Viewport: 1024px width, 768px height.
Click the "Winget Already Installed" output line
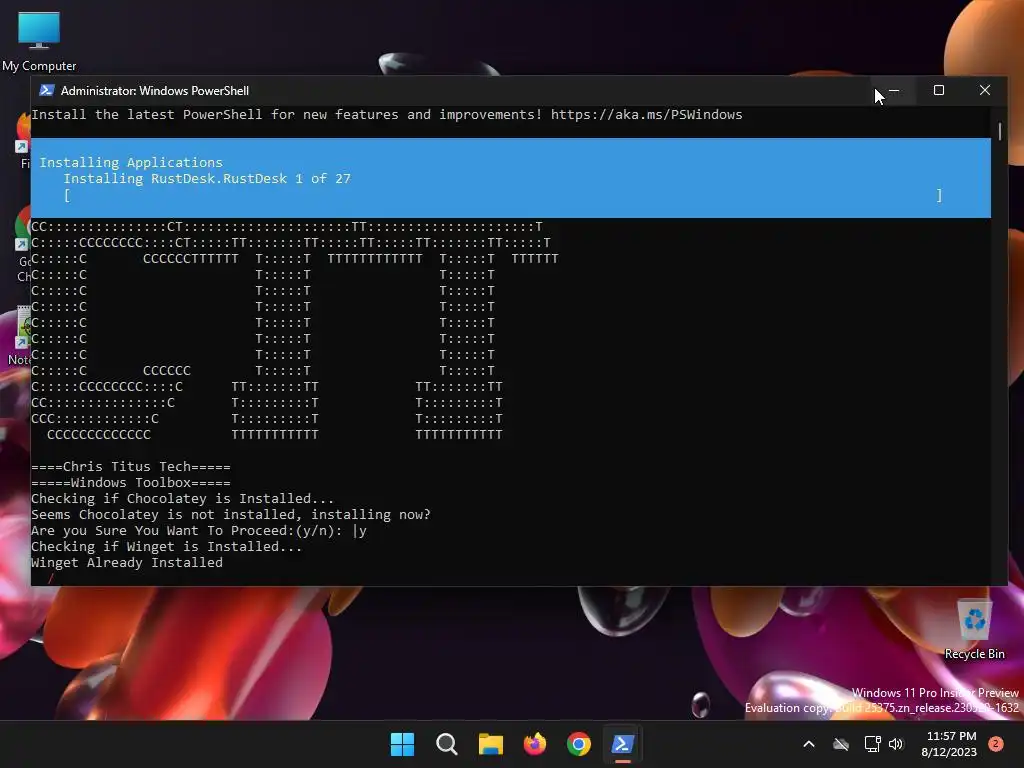(x=127, y=562)
